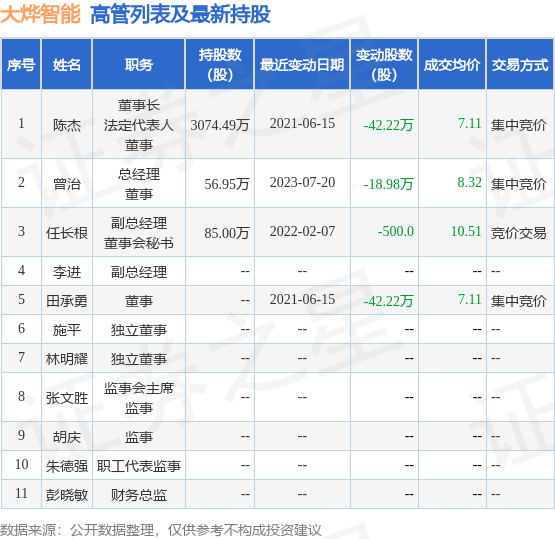The height and width of the screenshot is (539, 555).
Task: Click the 8.32 average price
Action: [469, 182]
